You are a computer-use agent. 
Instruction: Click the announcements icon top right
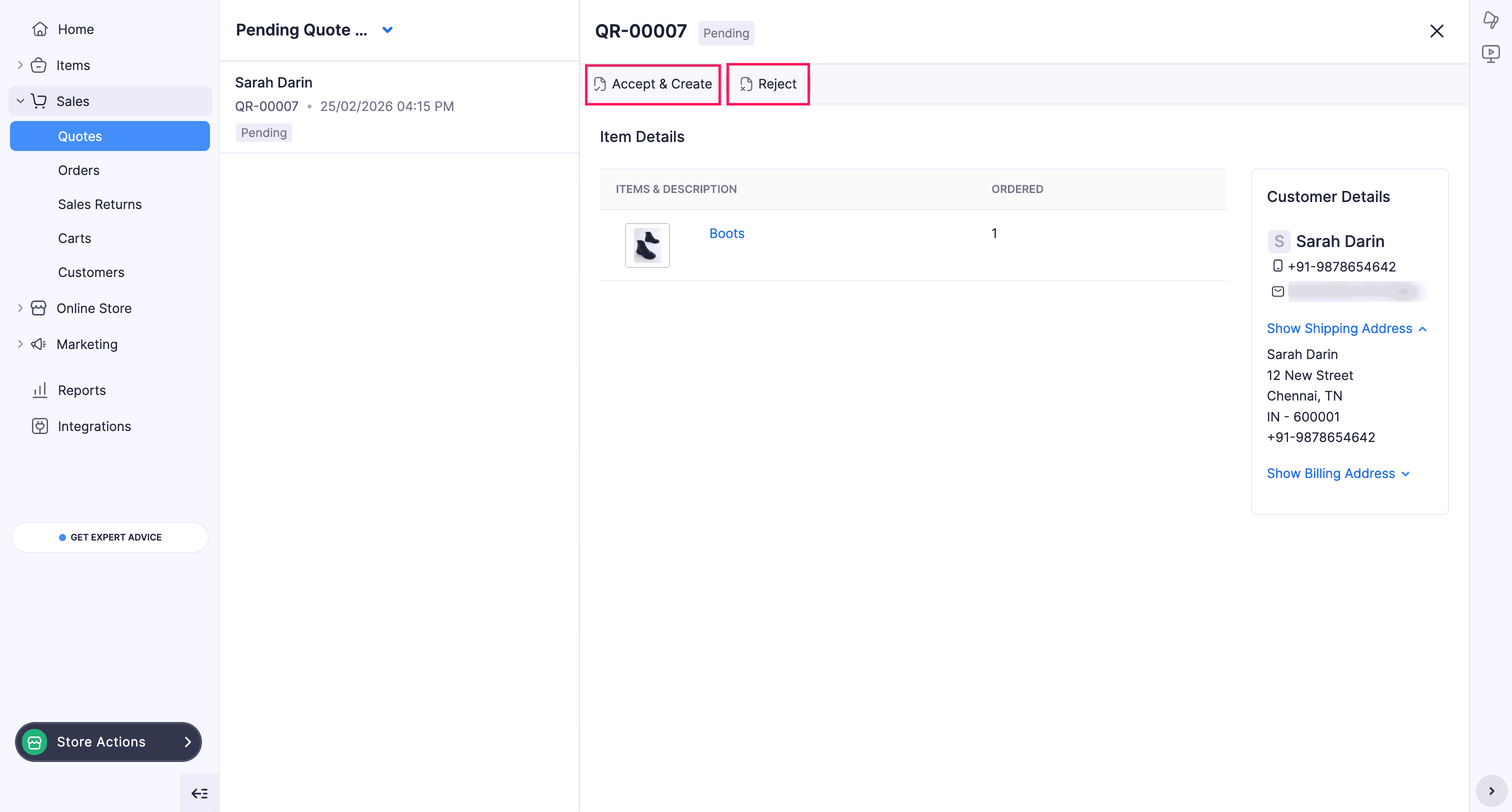tap(1490, 20)
